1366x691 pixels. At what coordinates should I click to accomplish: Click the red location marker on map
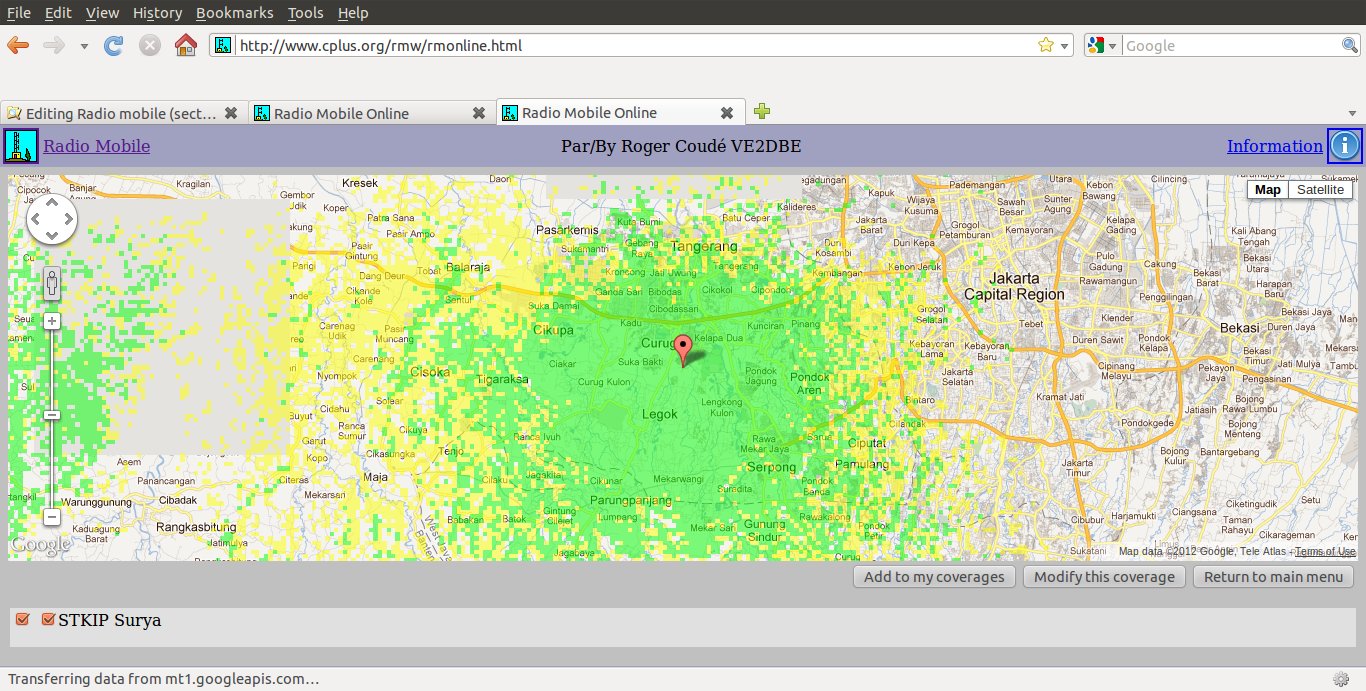click(x=684, y=349)
